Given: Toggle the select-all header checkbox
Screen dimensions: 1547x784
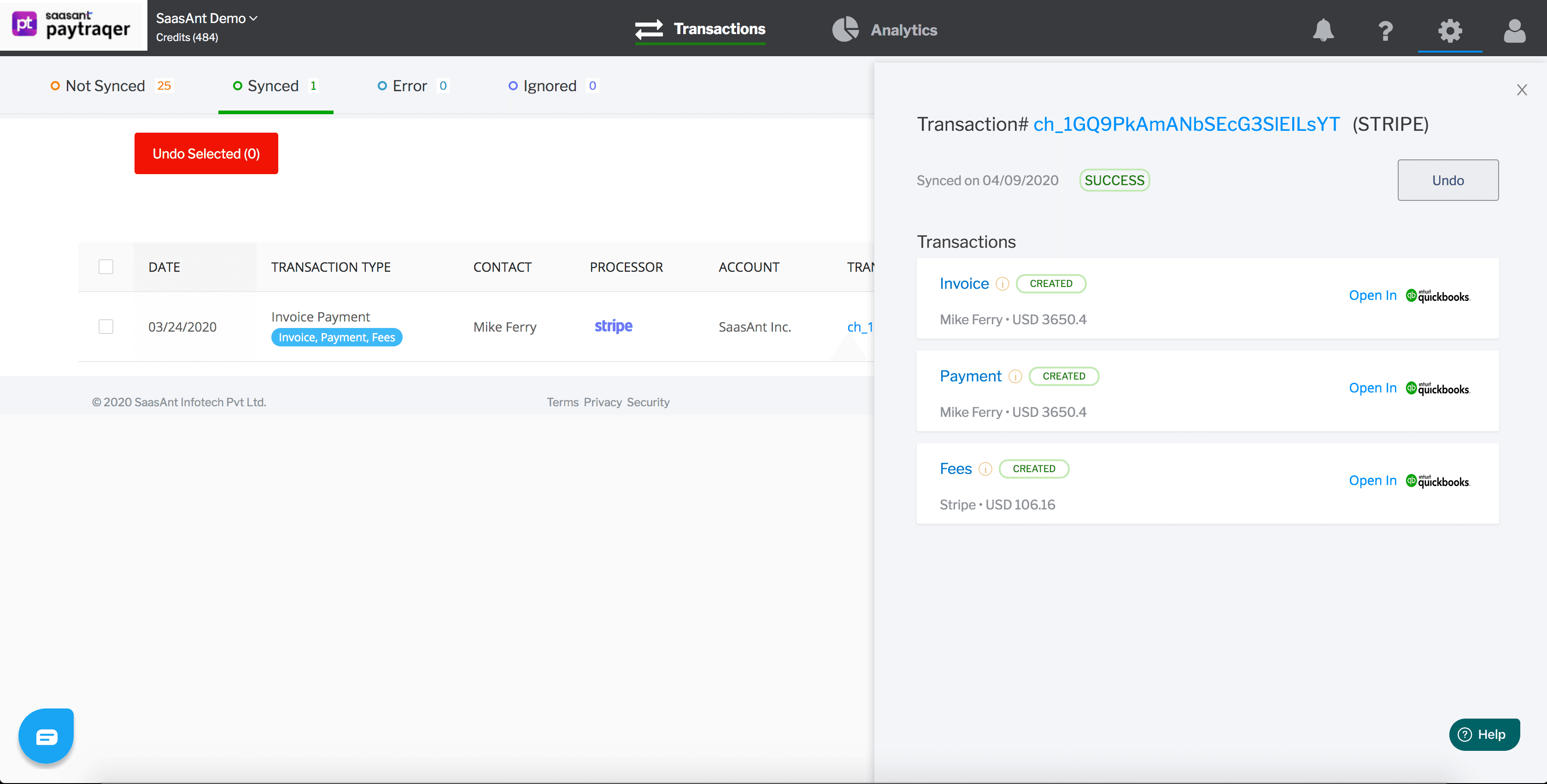Looking at the screenshot, I should 105,267.
